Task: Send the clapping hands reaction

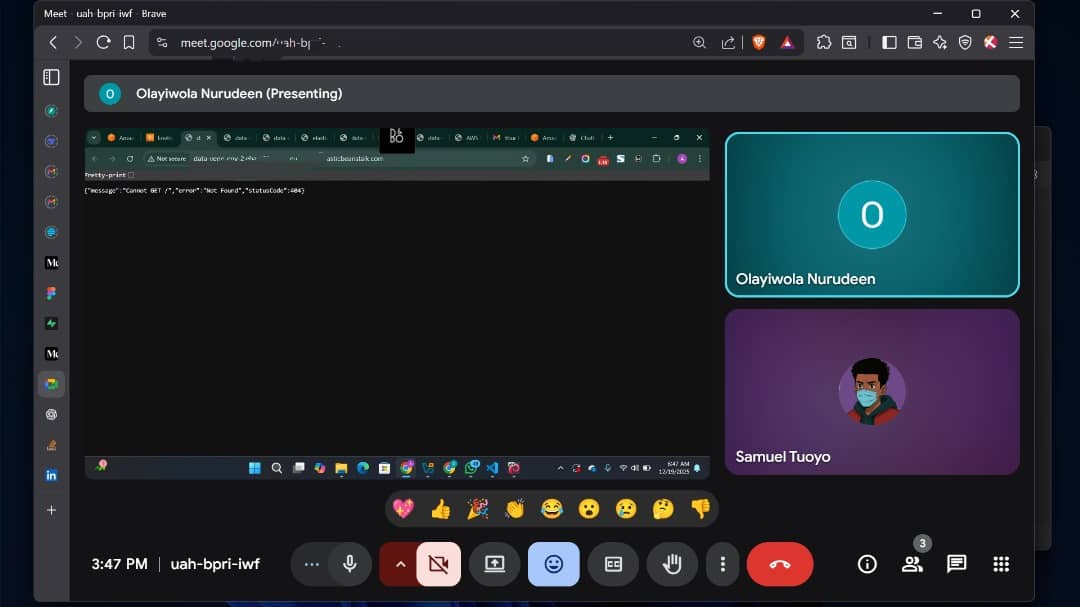Action: point(515,509)
